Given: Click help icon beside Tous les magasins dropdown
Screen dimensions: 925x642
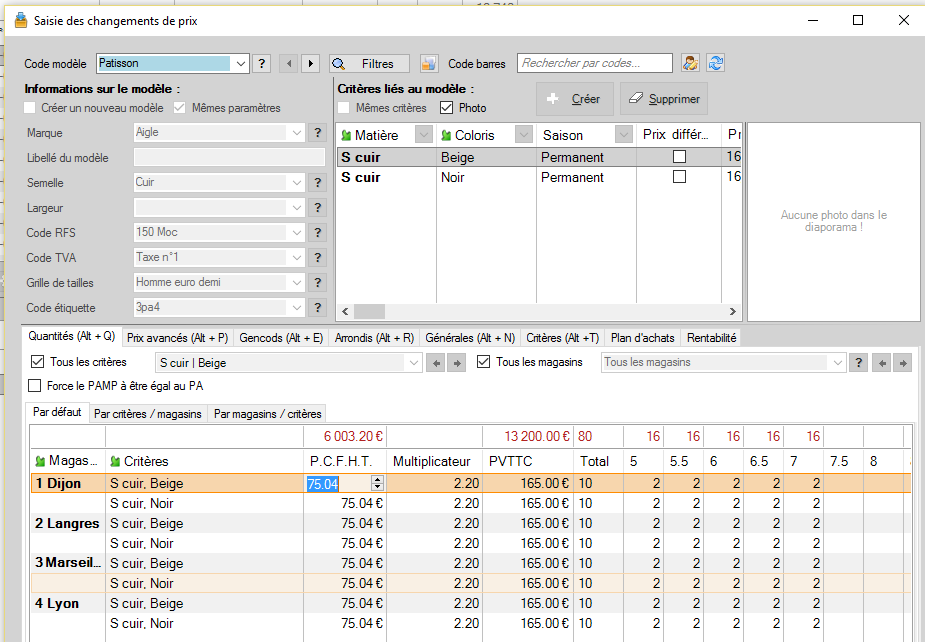Looking at the screenshot, I should point(858,362).
